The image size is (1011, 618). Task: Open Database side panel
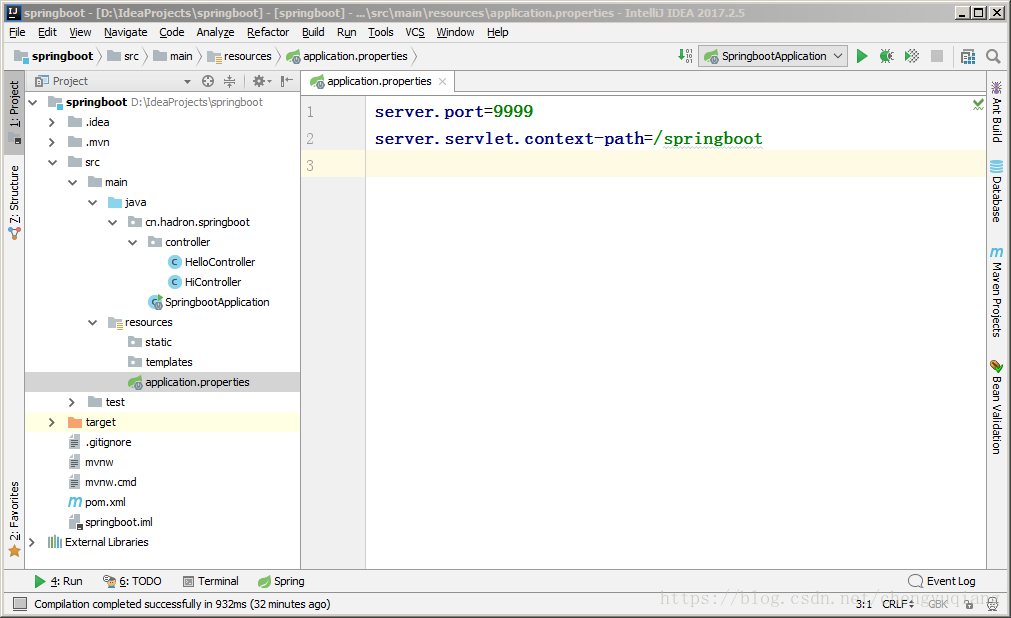(x=996, y=192)
